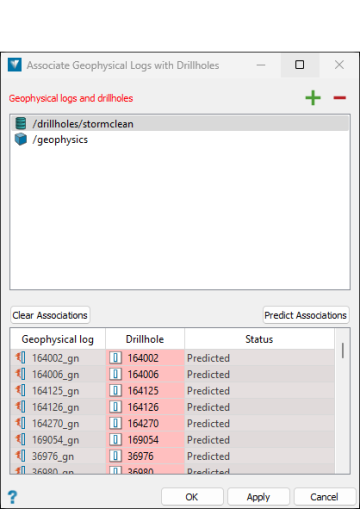Click Clear Associations button
Screen dimensions: 360x509
[50, 315]
